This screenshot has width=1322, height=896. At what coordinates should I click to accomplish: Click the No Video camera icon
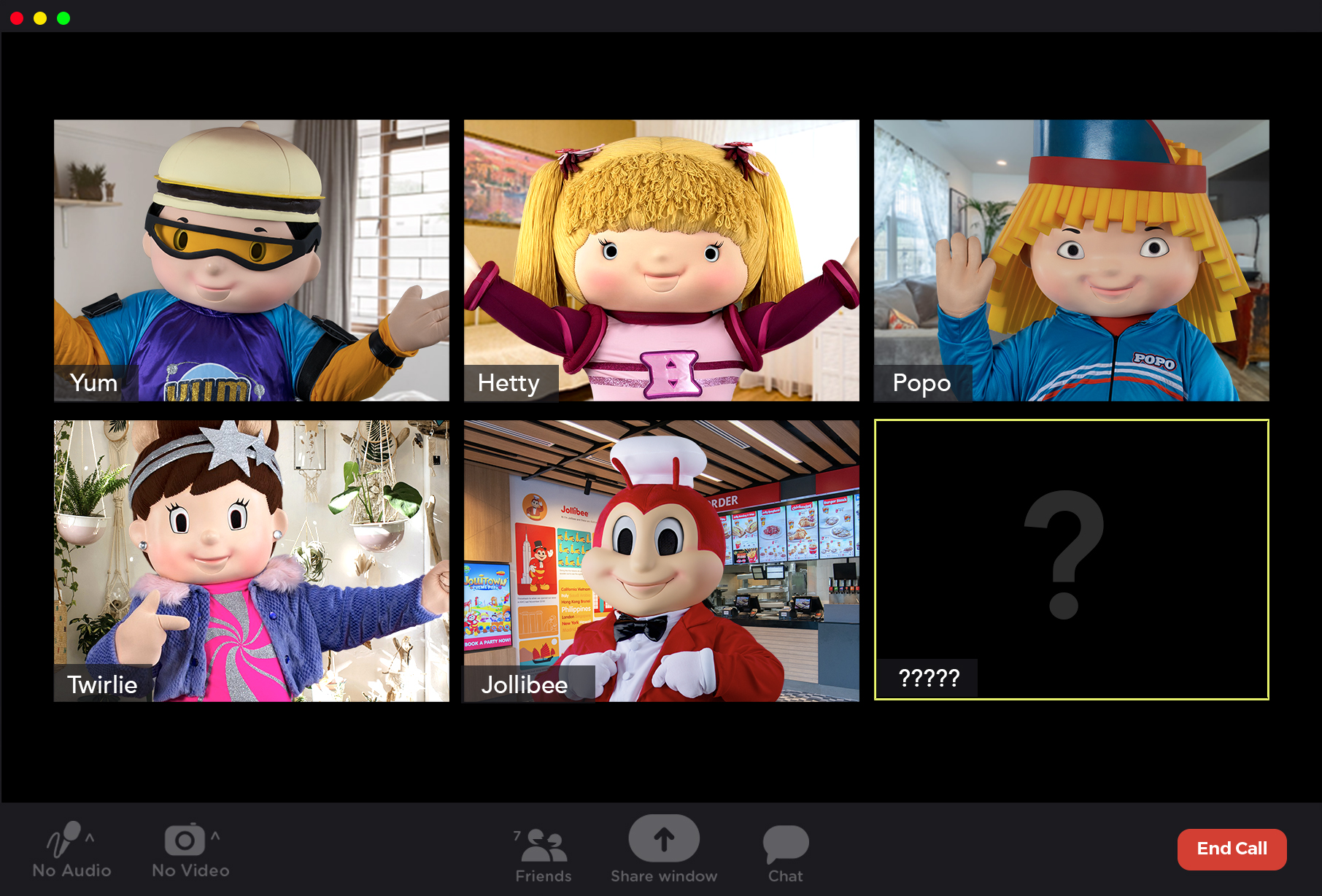(185, 840)
